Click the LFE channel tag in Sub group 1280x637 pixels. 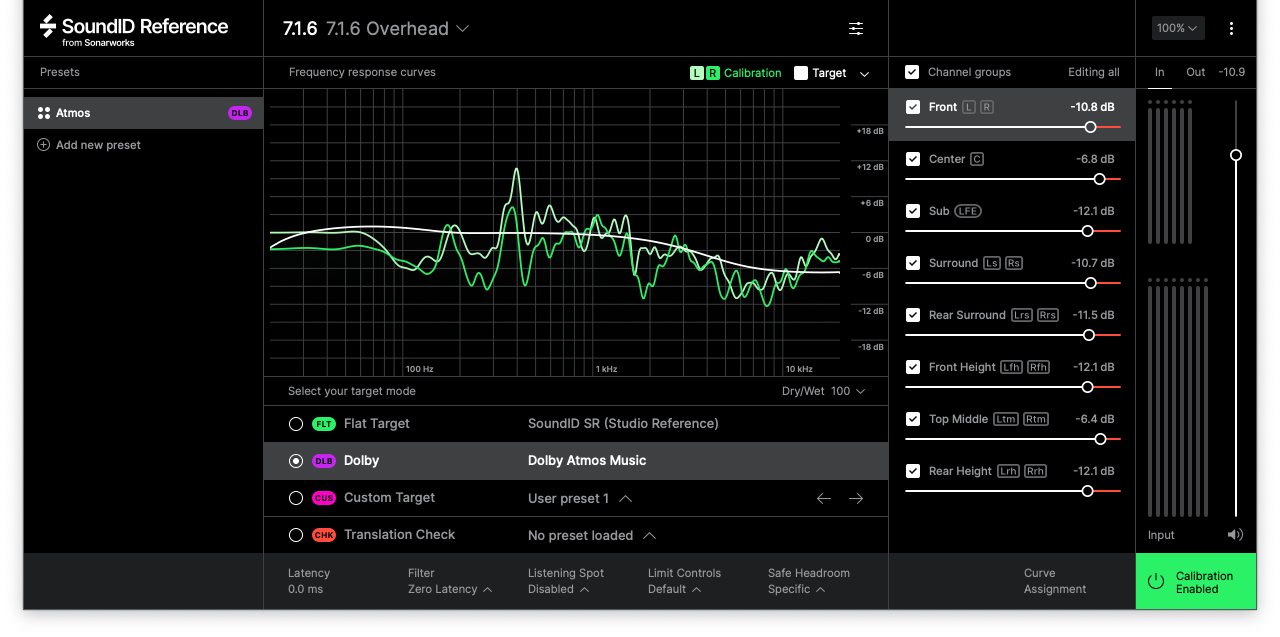tap(968, 211)
